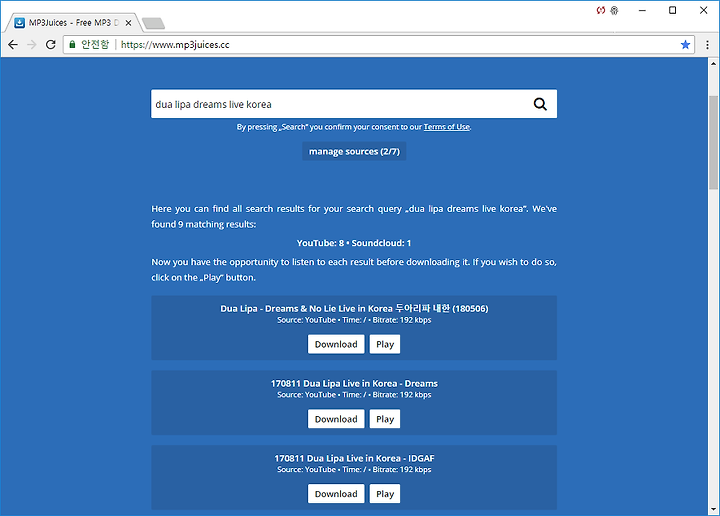
Task: Click the title "Dua Lipa - Dreams & No Lie Live in Korea"
Action: (x=354, y=308)
